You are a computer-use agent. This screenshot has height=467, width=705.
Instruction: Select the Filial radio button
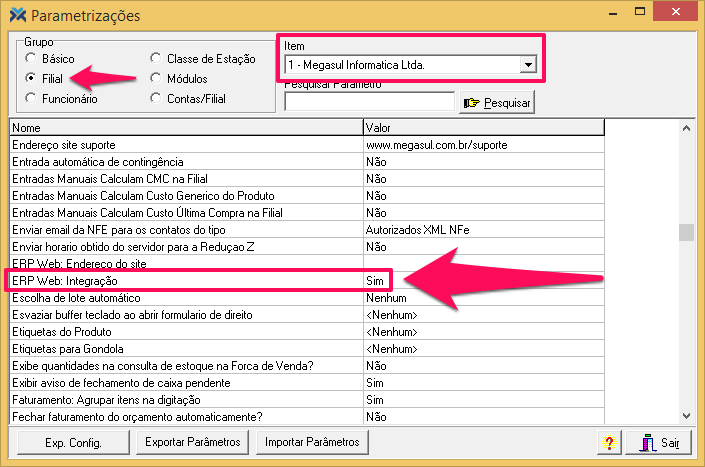pyautogui.click(x=32, y=78)
